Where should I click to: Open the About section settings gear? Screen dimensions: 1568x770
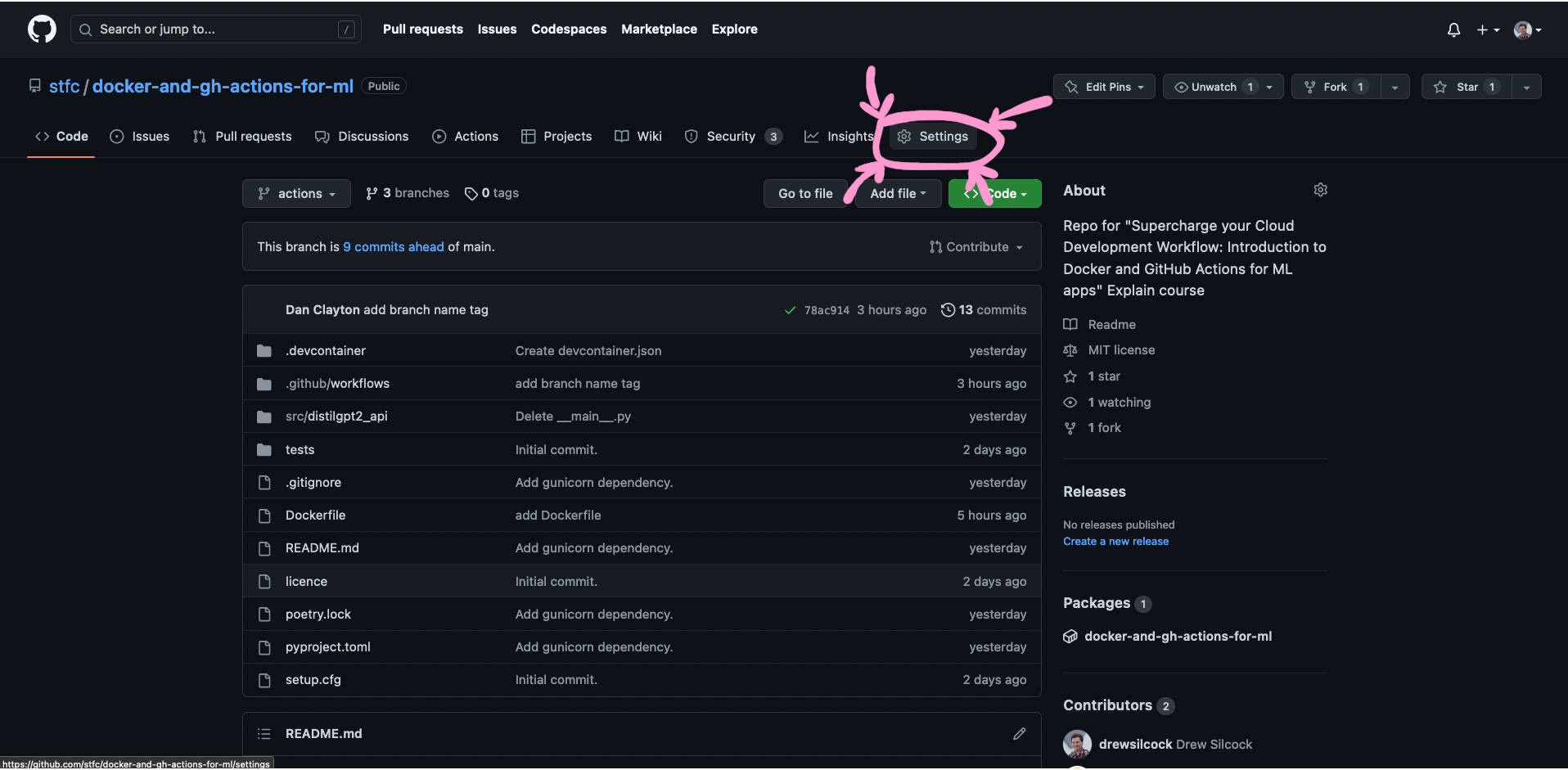1320,189
